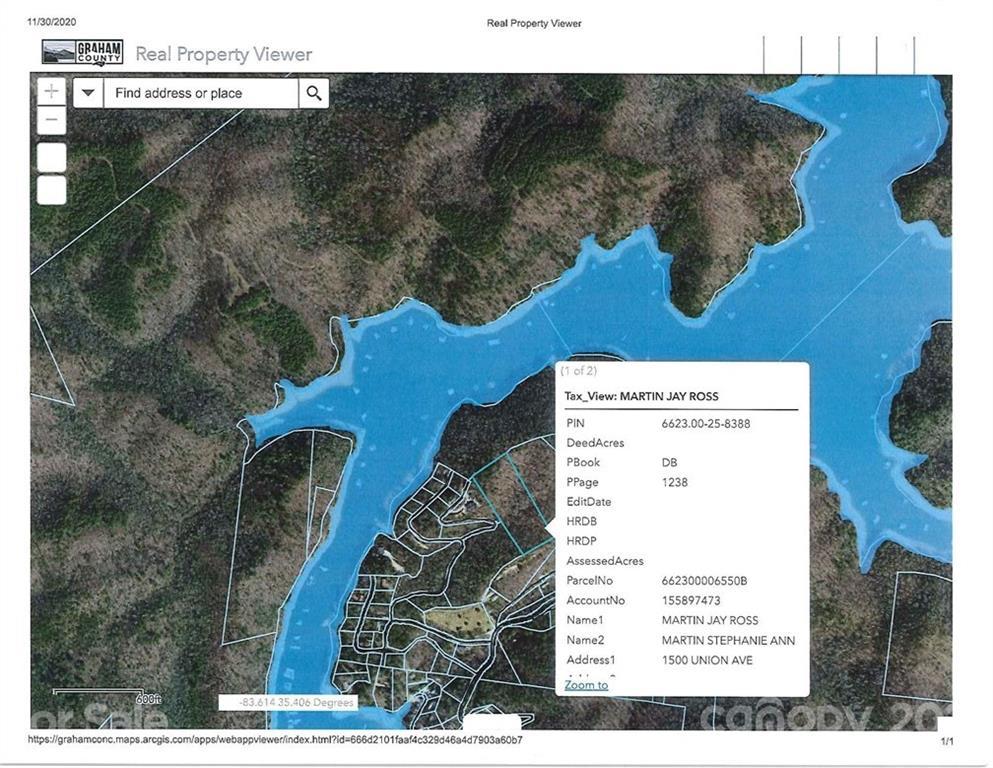Click the Graham County logo
This screenshot has width=993, height=768.
(82, 53)
